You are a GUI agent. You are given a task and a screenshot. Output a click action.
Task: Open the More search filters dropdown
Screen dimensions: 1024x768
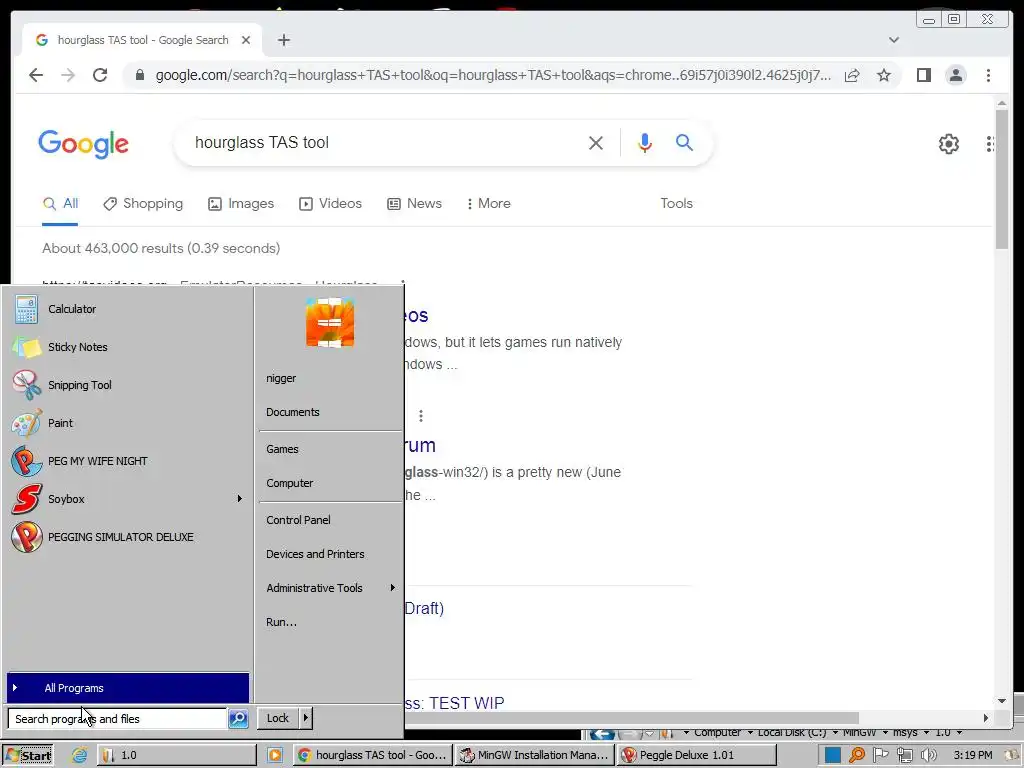click(x=488, y=203)
